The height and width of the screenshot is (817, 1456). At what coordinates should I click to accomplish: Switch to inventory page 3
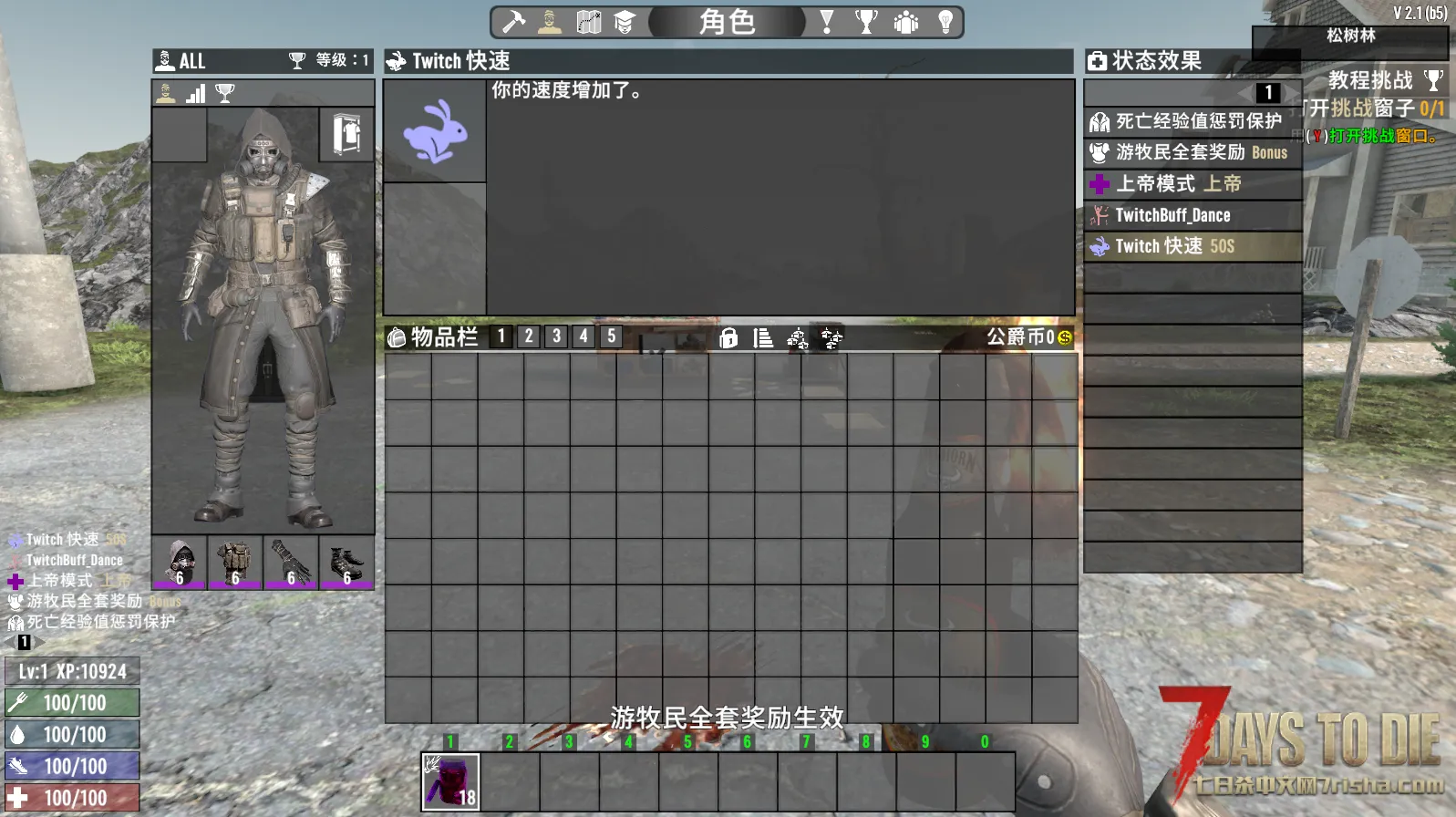(x=556, y=336)
